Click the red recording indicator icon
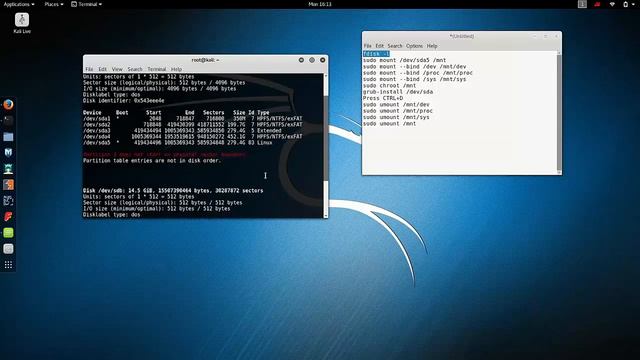The width and height of the screenshot is (640, 360). tap(597, 4)
